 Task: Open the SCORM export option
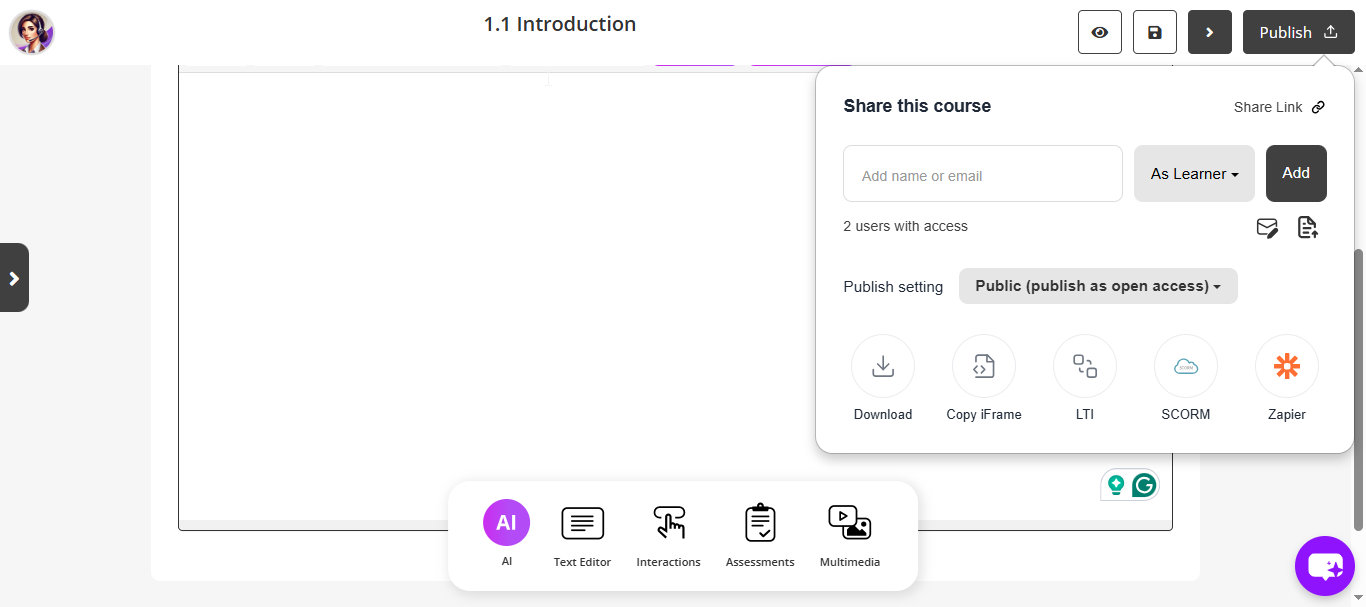(1185, 365)
